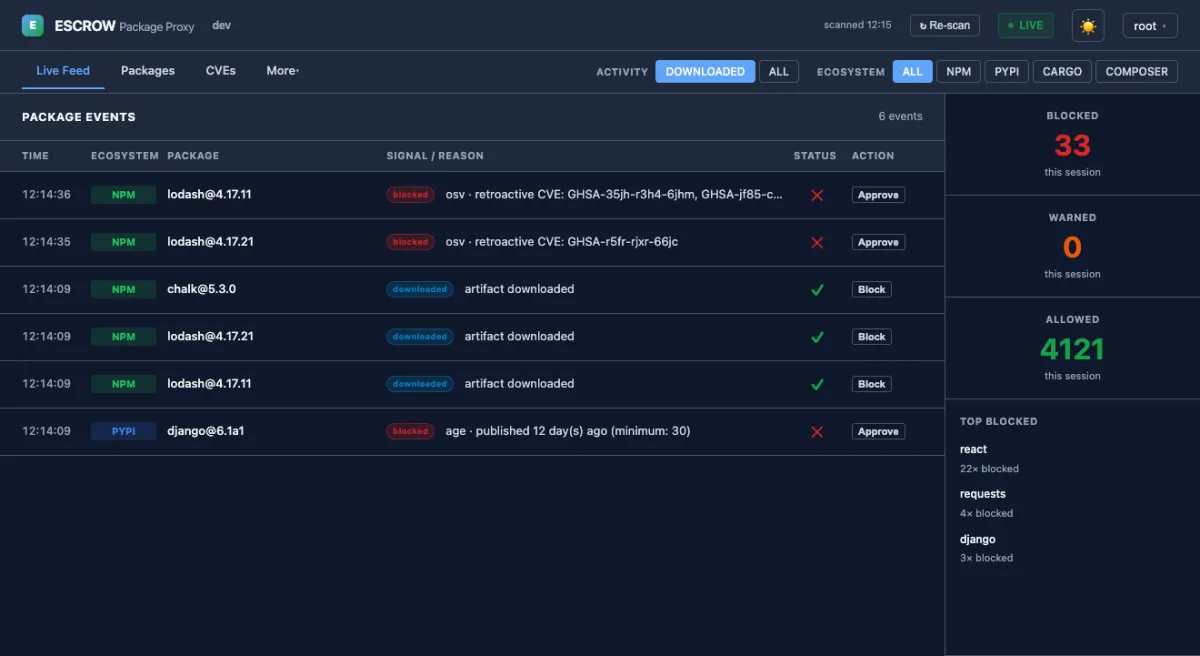Click CVE reason GHSA-r5fr-rjxr-66jc
Screen dimensions: 1200x656
(x=623, y=242)
